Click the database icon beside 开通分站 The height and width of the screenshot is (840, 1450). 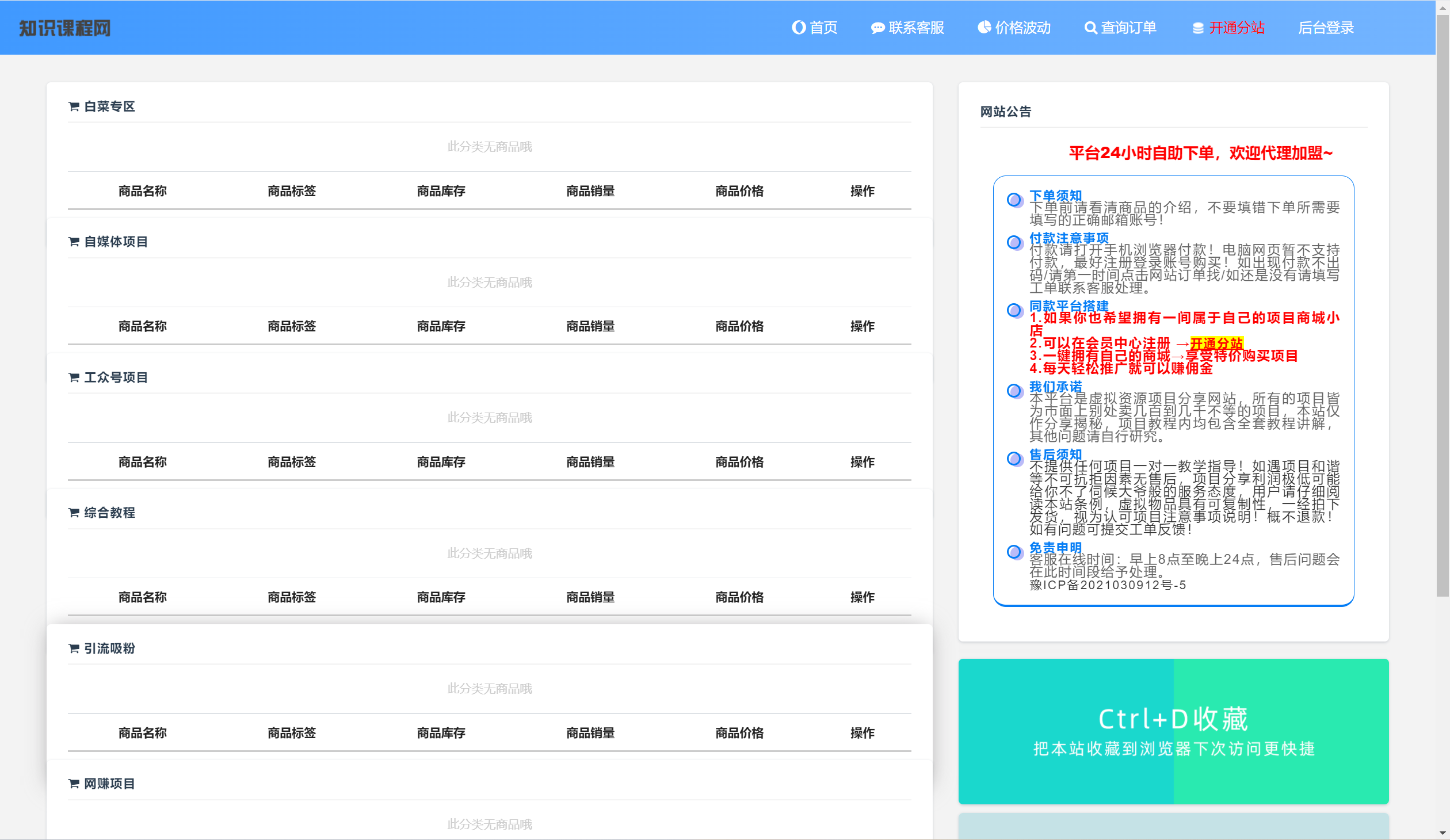pos(1198,28)
